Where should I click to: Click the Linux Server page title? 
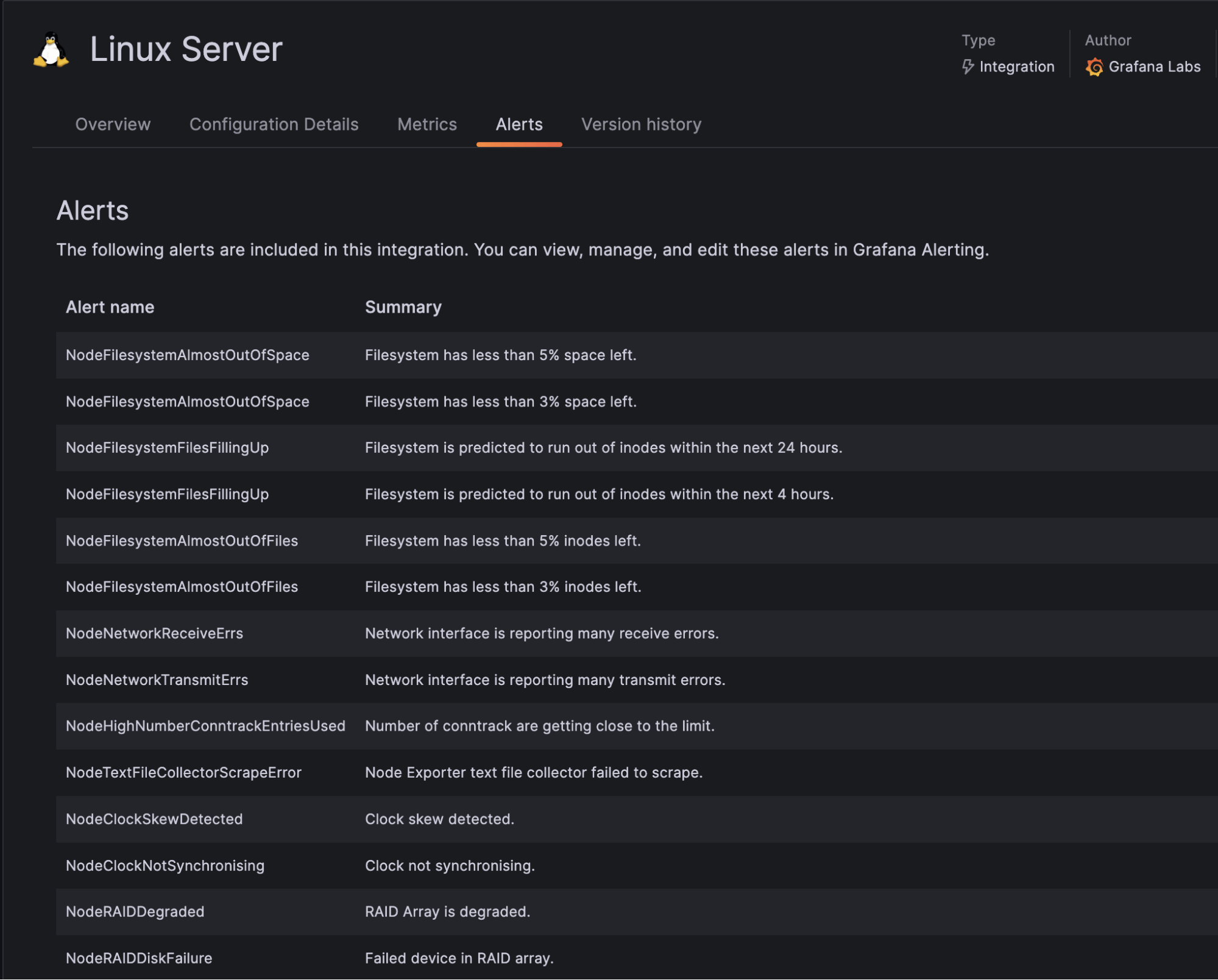point(186,50)
